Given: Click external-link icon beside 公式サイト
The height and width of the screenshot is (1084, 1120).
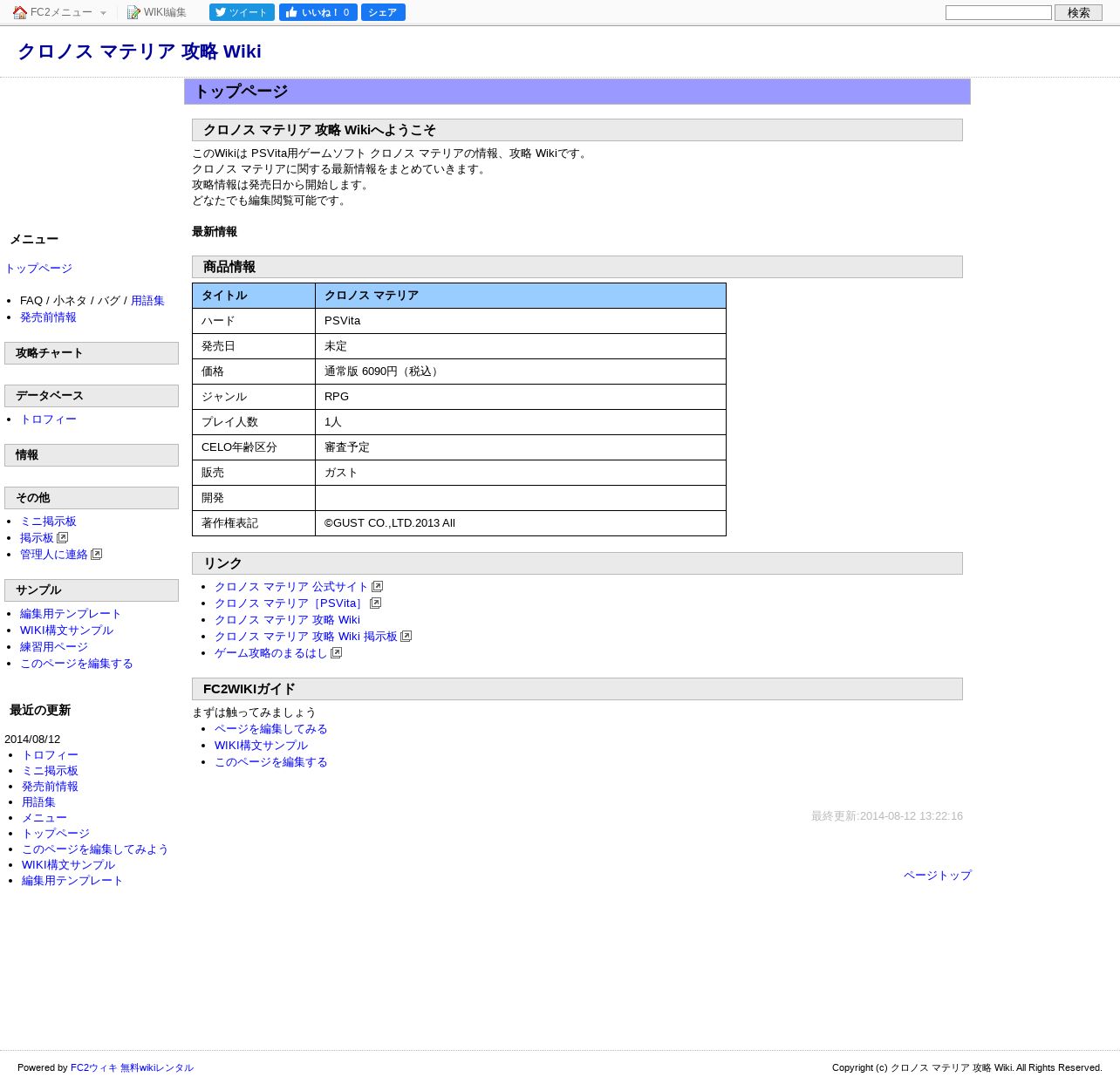Looking at the screenshot, I should pos(377,587).
